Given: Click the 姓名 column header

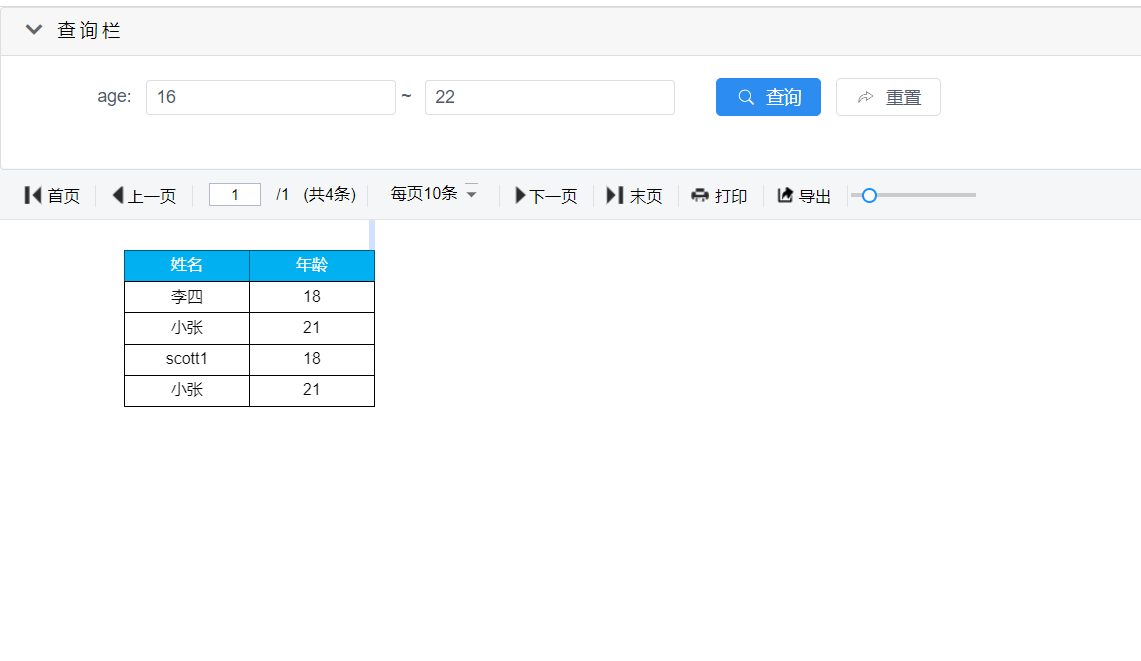Looking at the screenshot, I should point(187,265).
